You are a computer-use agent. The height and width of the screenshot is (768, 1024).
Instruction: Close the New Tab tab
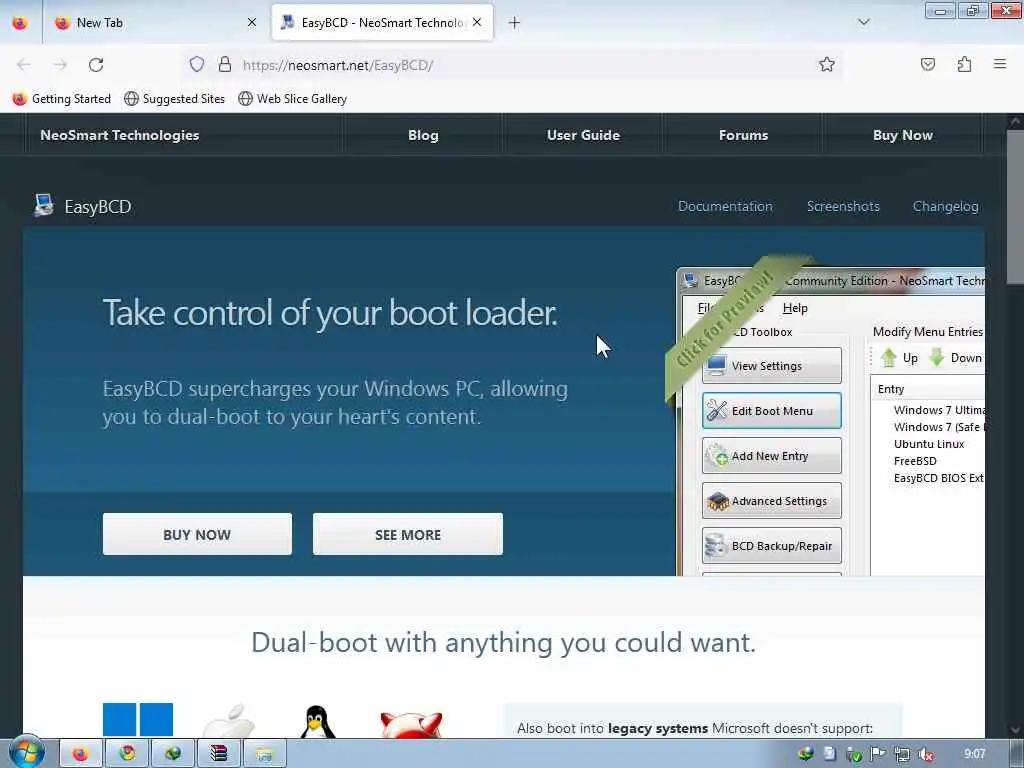point(251,22)
